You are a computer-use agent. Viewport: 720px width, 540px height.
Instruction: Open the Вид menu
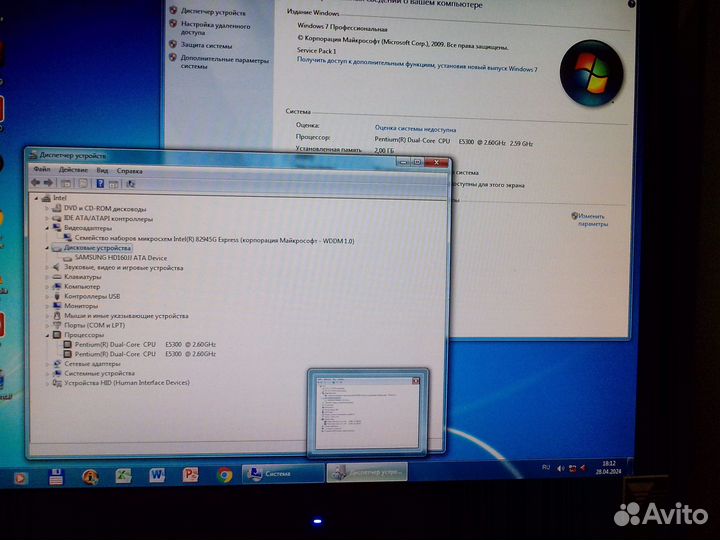click(102, 170)
